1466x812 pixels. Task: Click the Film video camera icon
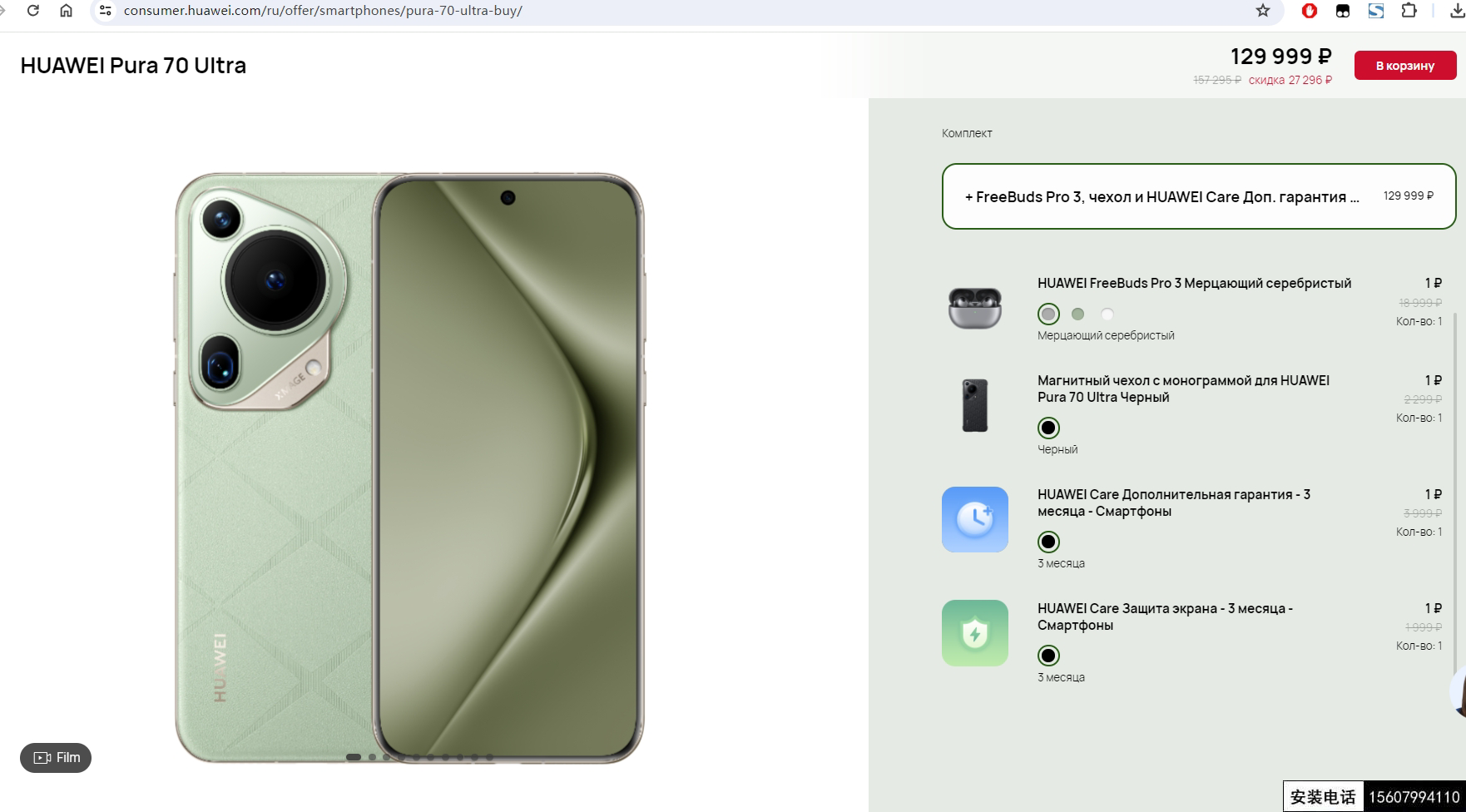42,758
